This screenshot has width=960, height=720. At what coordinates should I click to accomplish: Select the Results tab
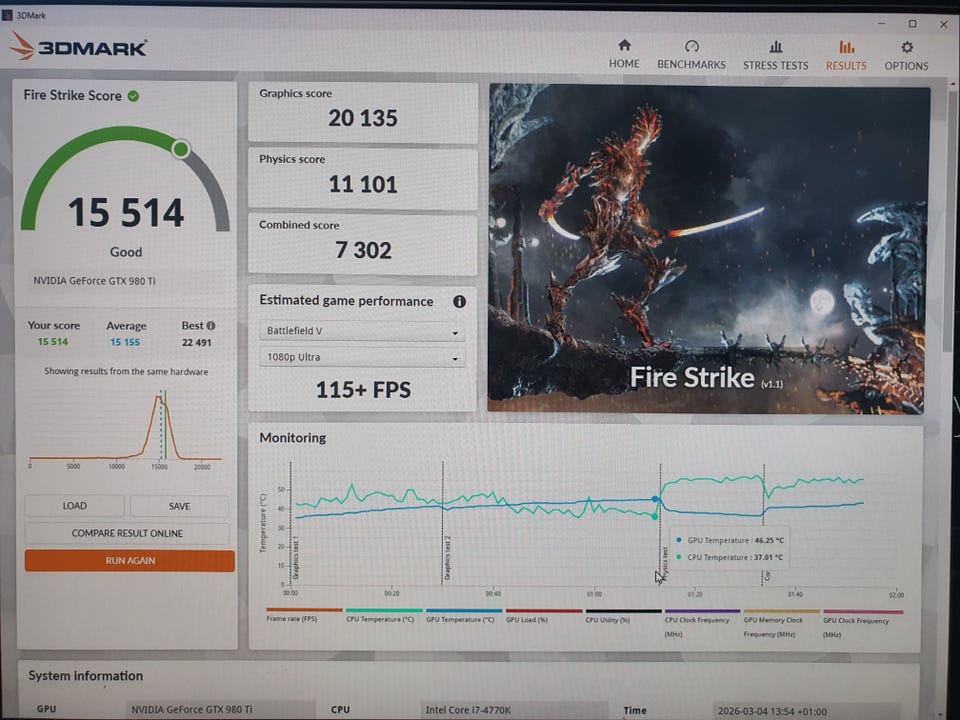846,56
